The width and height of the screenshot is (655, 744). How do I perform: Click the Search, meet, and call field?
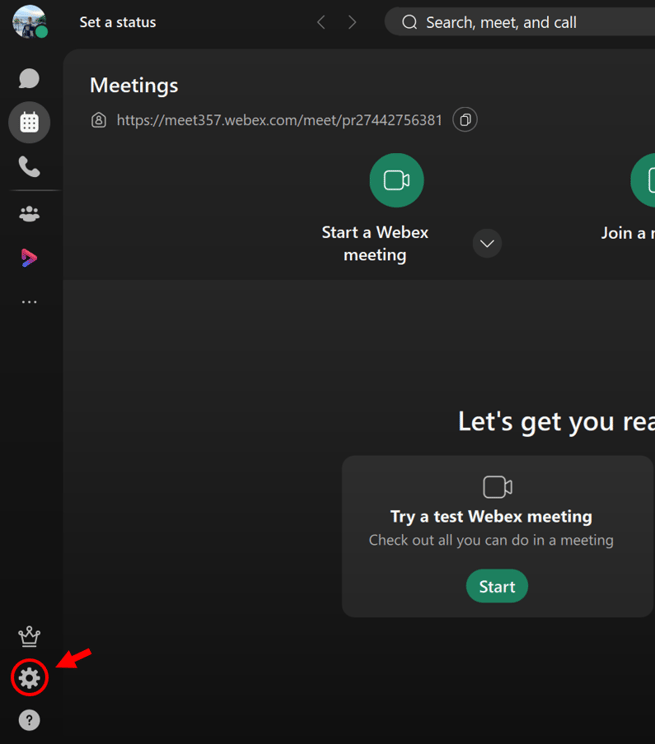click(x=520, y=22)
